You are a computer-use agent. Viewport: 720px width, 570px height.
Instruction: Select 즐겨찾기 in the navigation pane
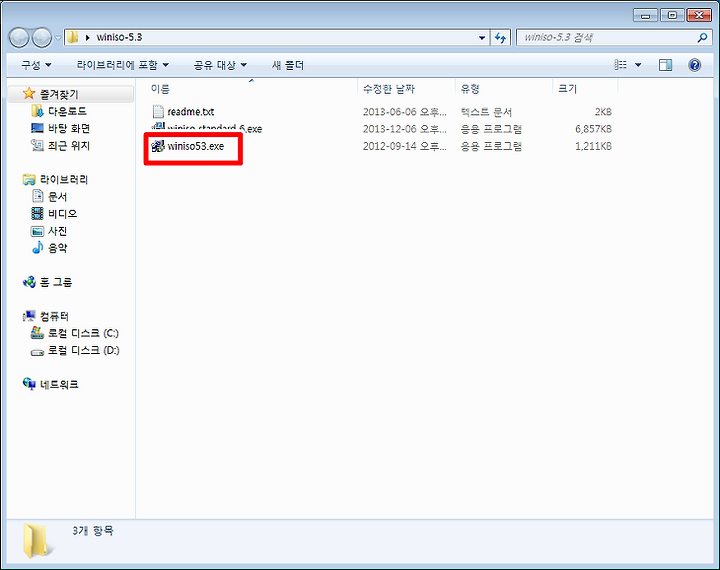[x=59, y=94]
